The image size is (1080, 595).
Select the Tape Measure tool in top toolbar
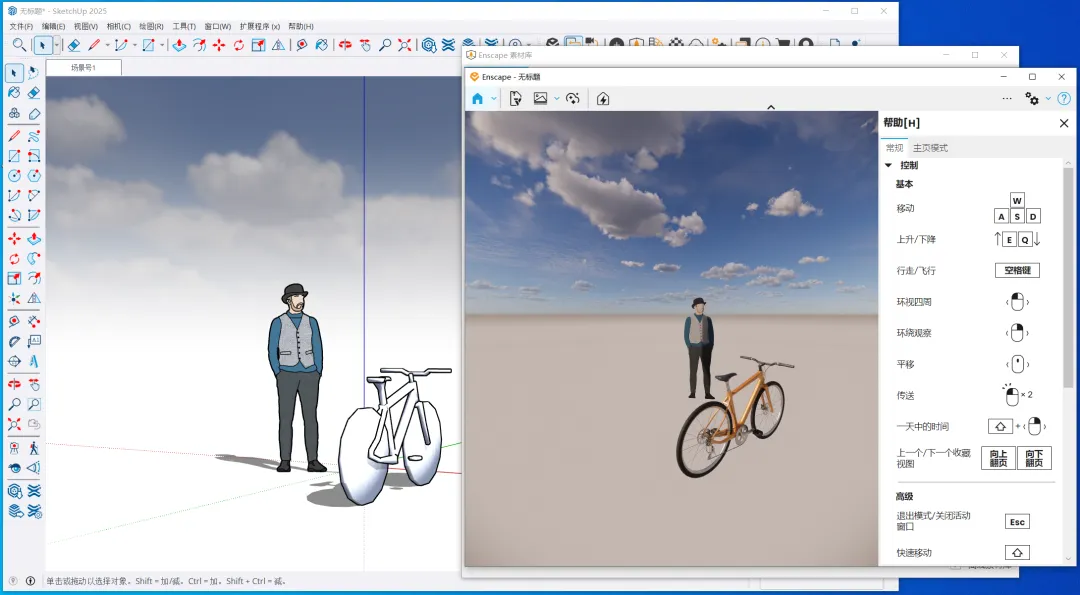[302, 45]
